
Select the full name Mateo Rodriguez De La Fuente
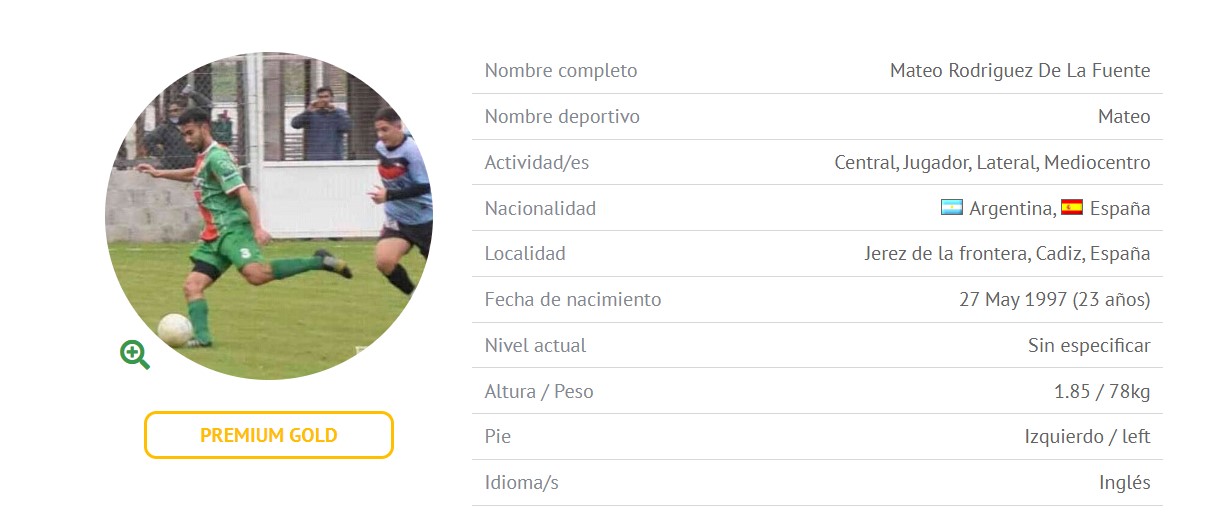click(x=1020, y=70)
